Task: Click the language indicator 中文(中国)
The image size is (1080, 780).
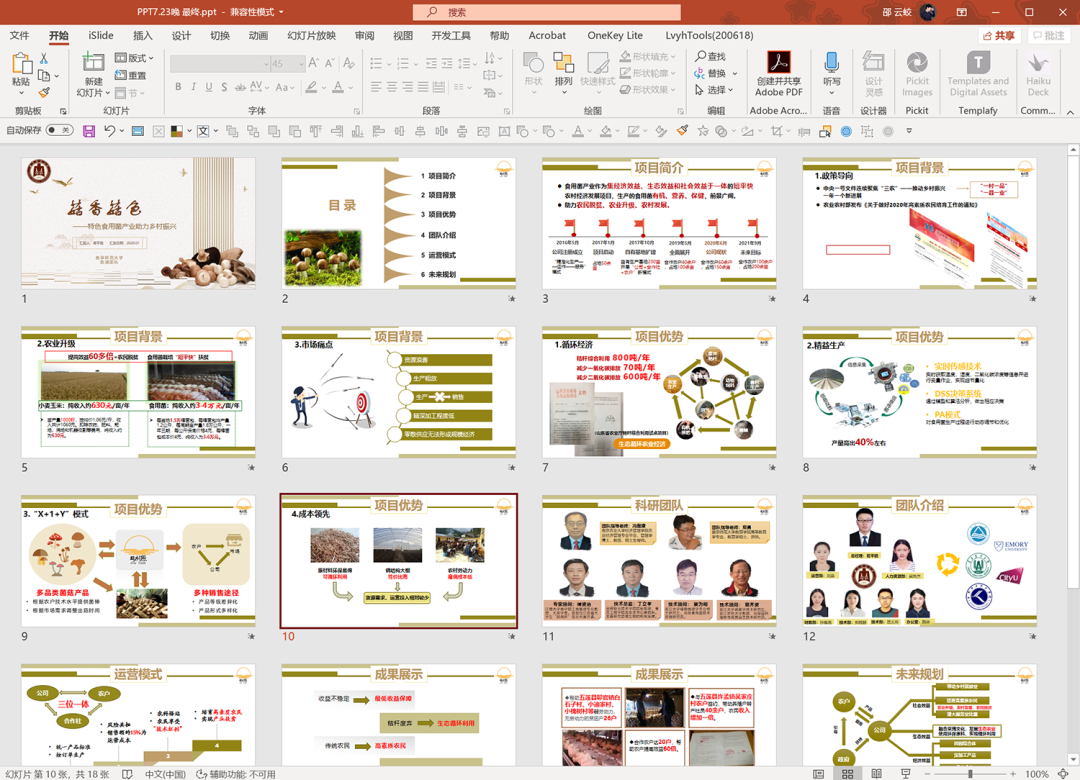Action: 165,774
